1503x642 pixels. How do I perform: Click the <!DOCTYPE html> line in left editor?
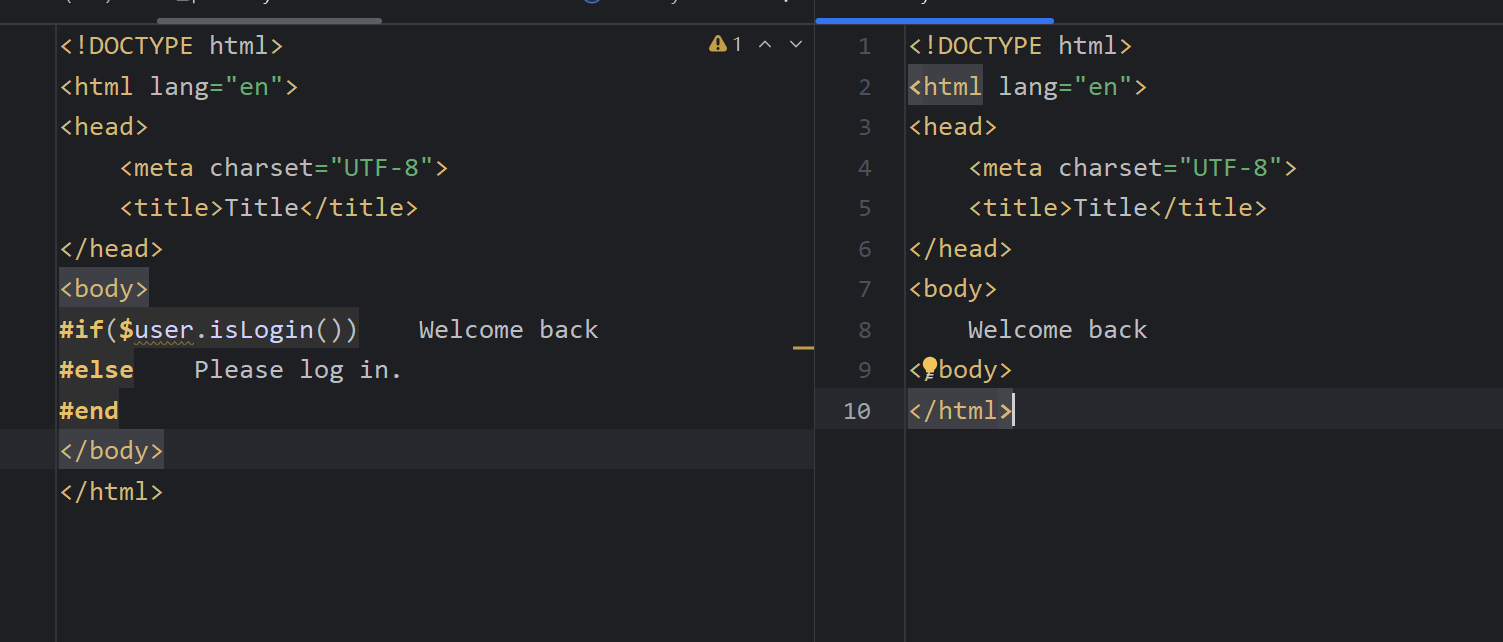point(171,45)
